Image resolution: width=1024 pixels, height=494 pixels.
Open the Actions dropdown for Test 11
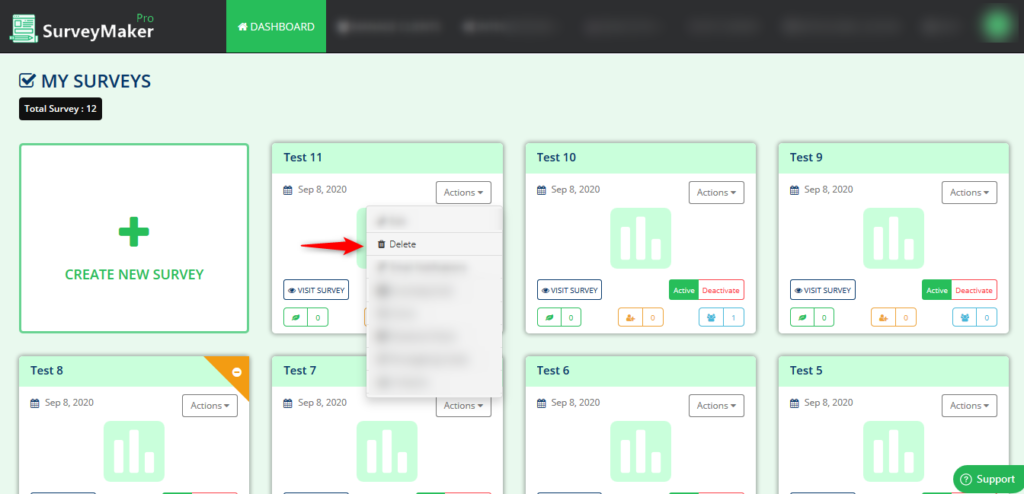click(464, 193)
